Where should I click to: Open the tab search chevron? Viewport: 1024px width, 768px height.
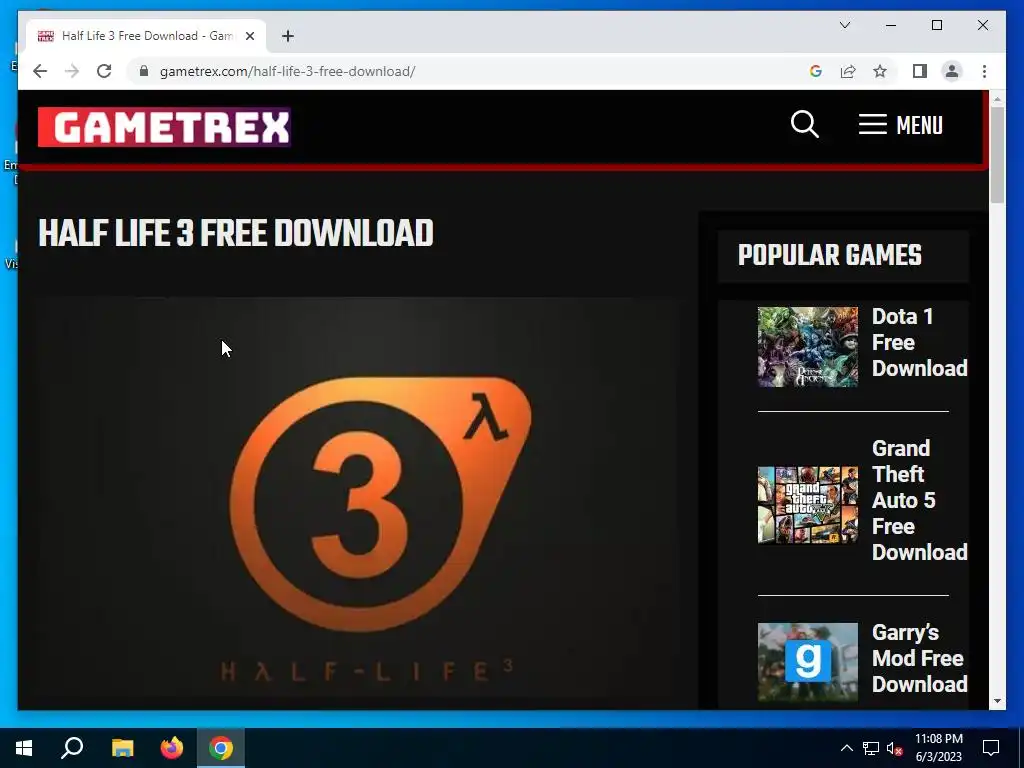[x=844, y=25]
